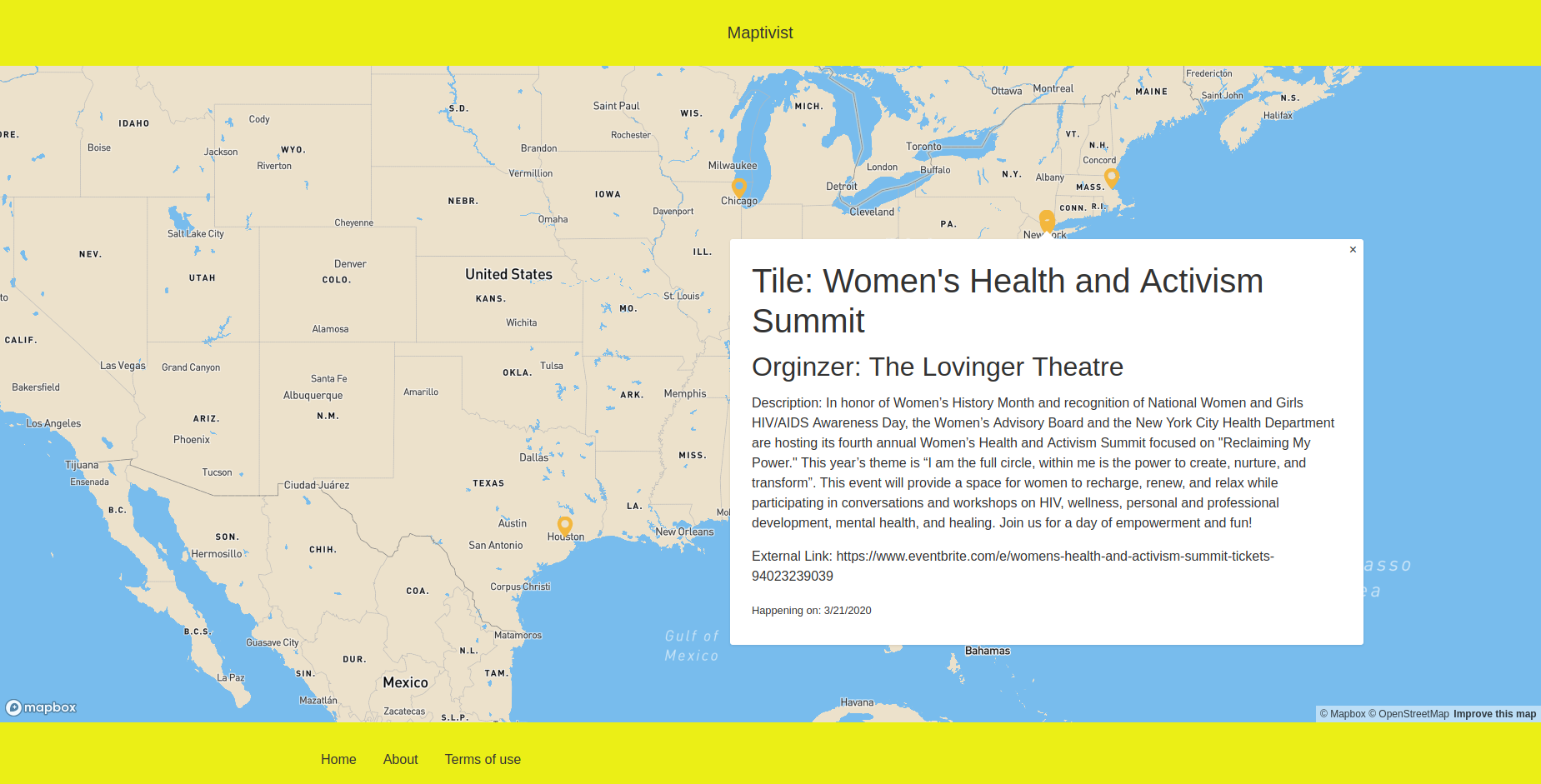Click the event Description paragraph
The width and height of the screenshot is (1541, 784).
point(1043,462)
